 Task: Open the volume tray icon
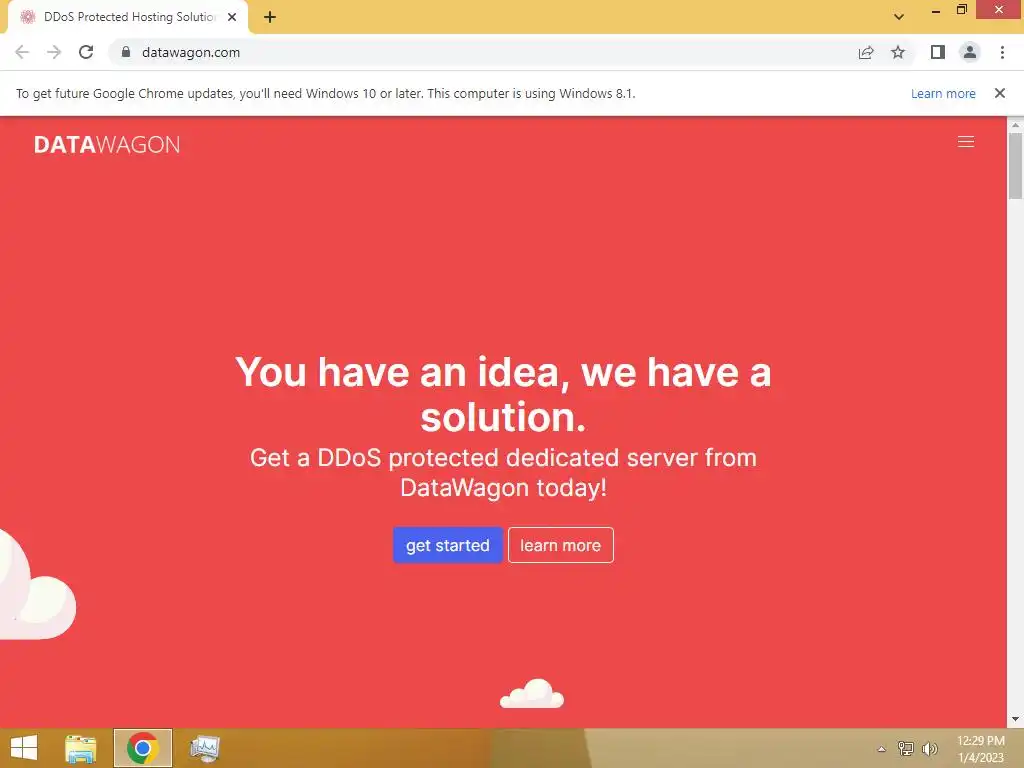click(x=929, y=748)
